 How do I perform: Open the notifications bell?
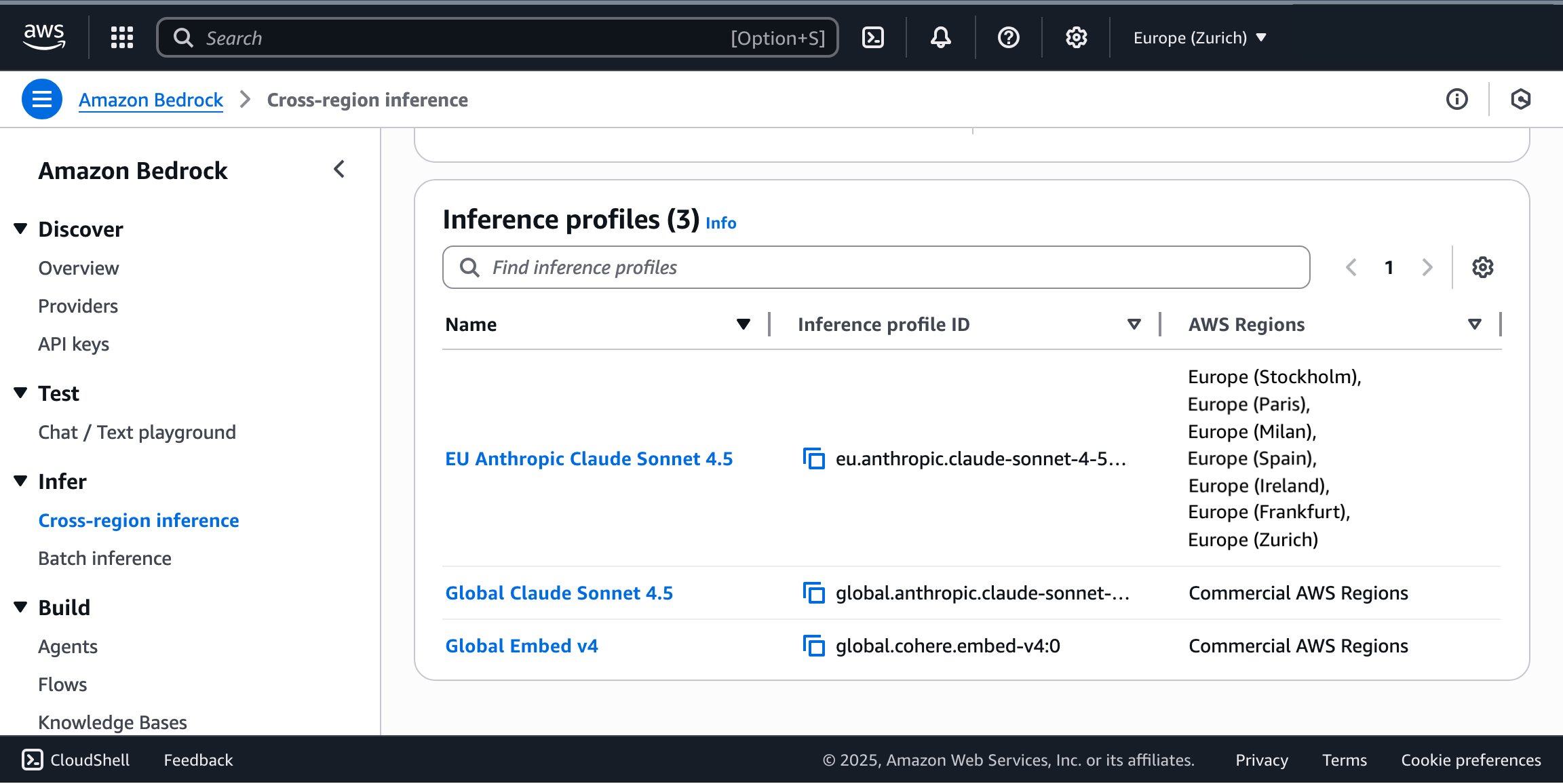(940, 37)
